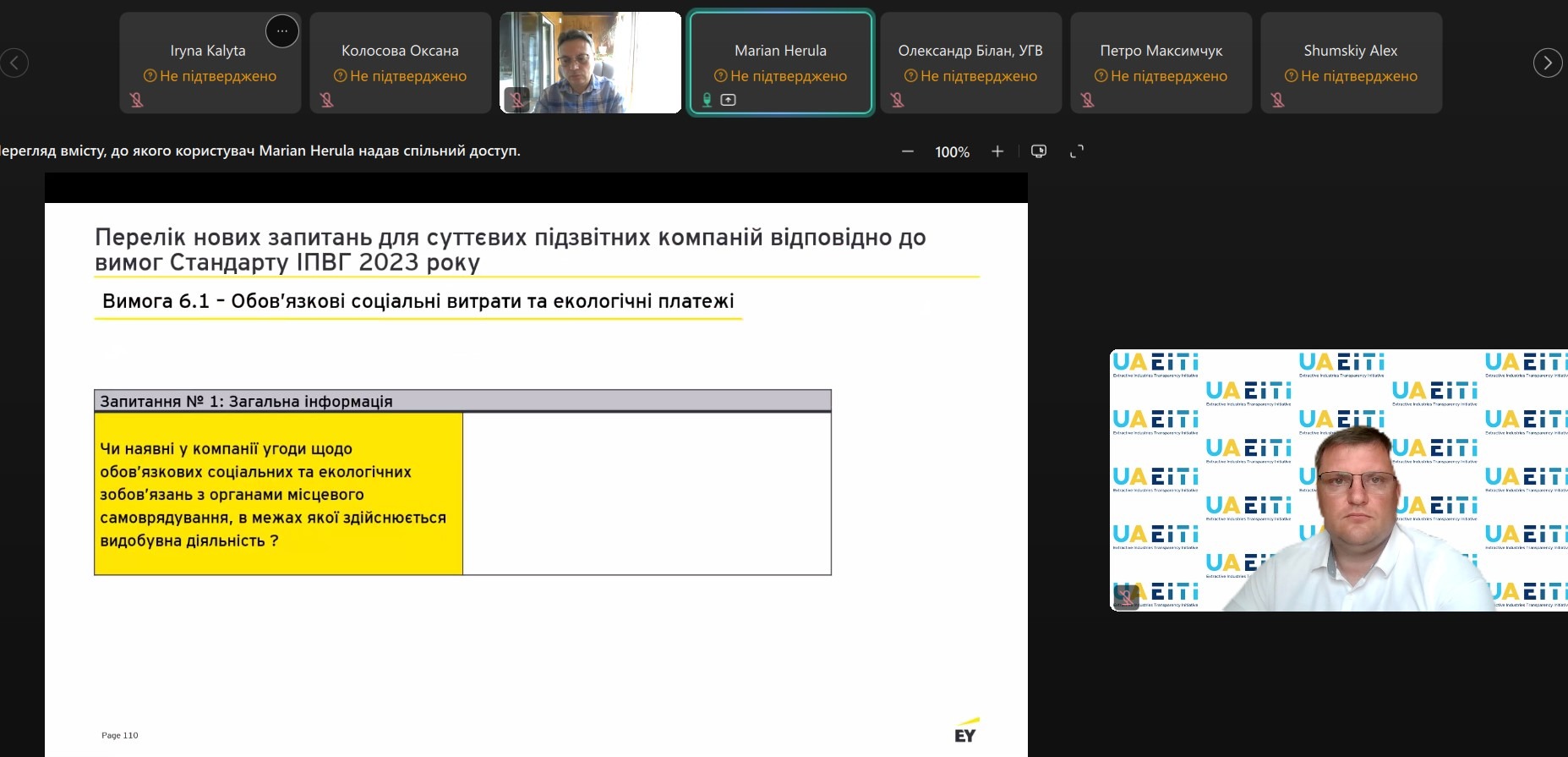Image resolution: width=1568 pixels, height=757 pixels.
Task: Select the plaid-shirt participant video thumbnail
Action: point(590,63)
